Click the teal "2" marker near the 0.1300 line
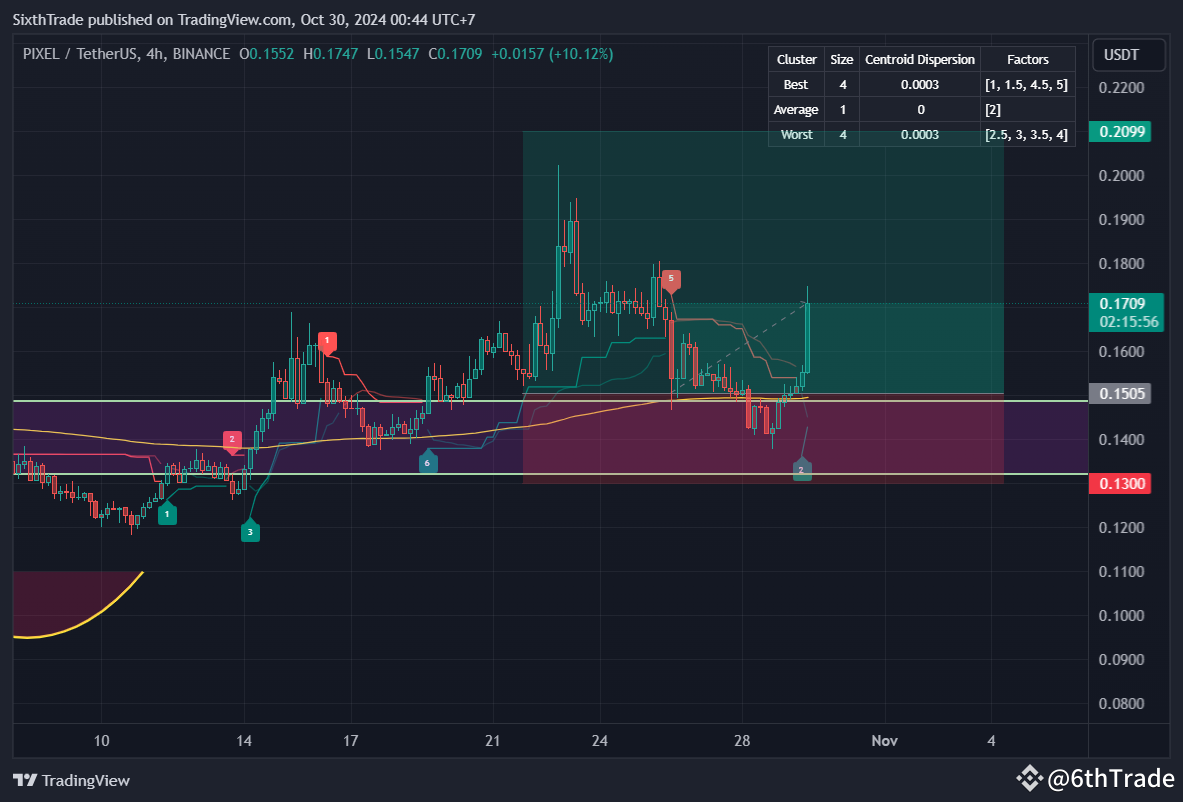 tap(802, 469)
